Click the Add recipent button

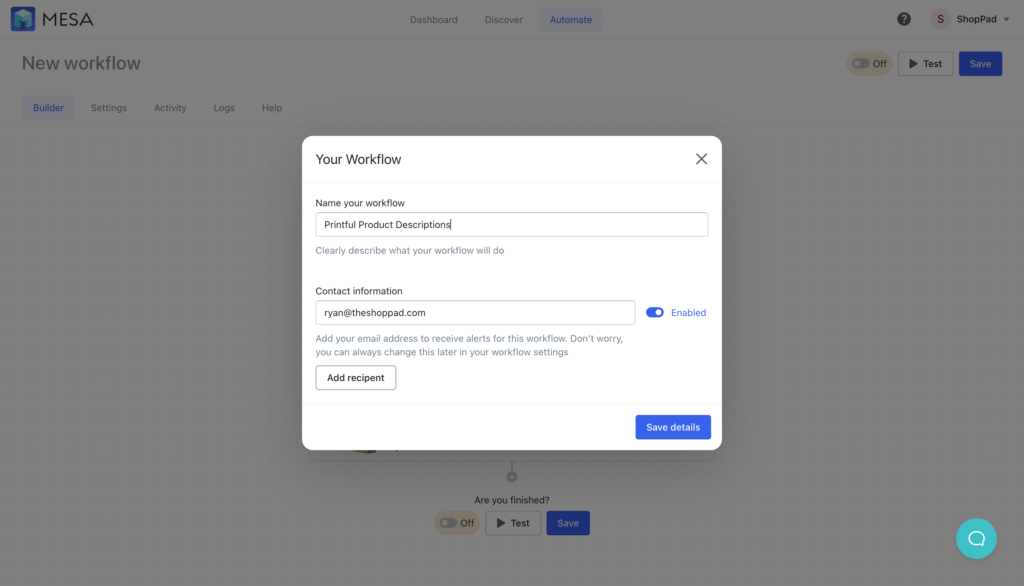click(355, 377)
